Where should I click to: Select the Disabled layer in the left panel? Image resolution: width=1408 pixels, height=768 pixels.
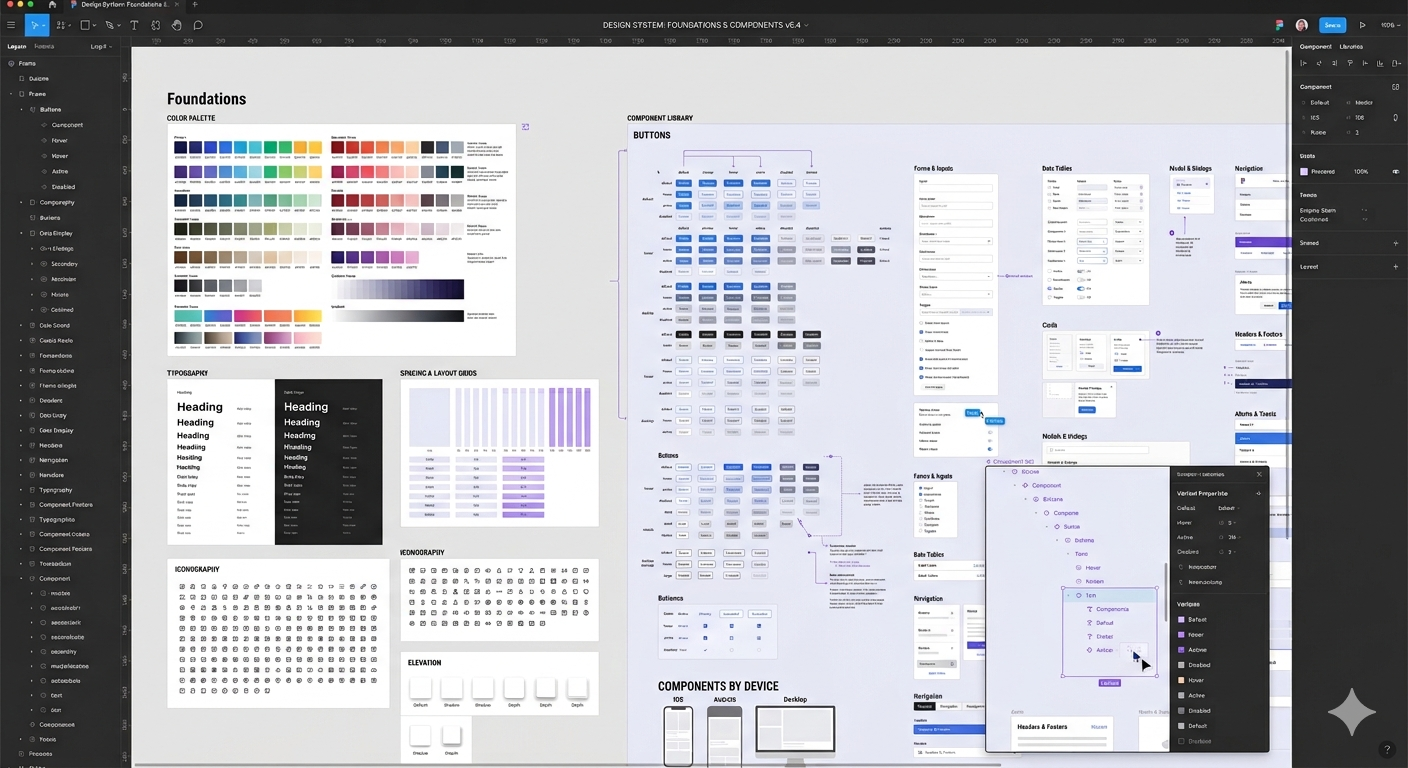pos(63,186)
